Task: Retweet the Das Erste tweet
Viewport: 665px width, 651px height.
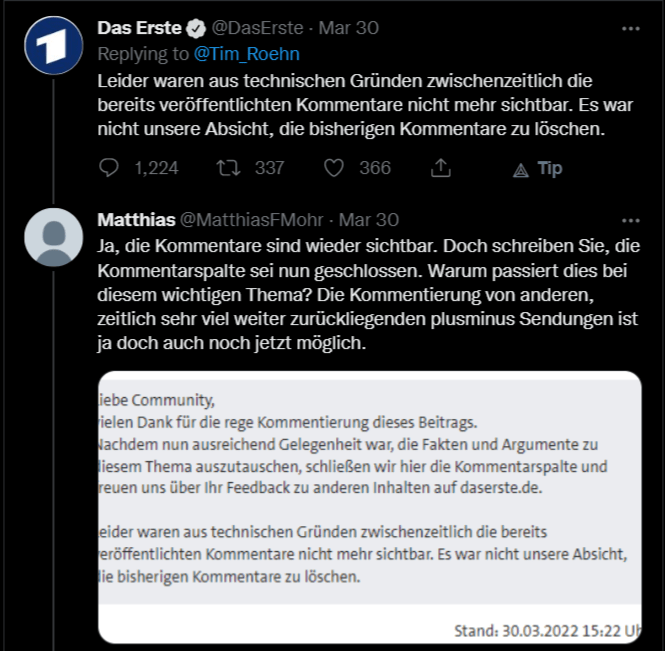Action: tap(228, 168)
